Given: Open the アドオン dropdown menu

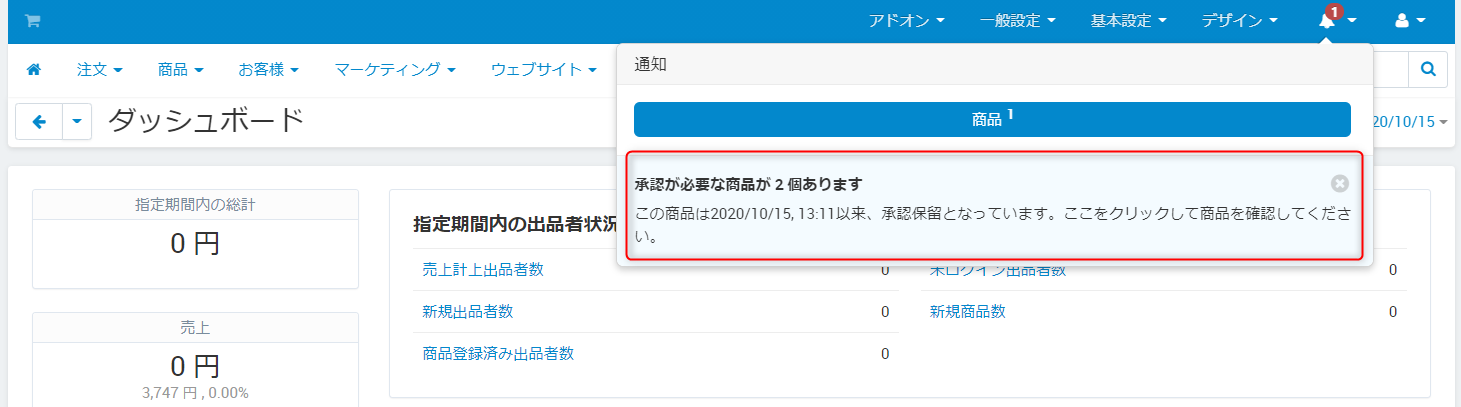Looking at the screenshot, I should pos(906,21).
